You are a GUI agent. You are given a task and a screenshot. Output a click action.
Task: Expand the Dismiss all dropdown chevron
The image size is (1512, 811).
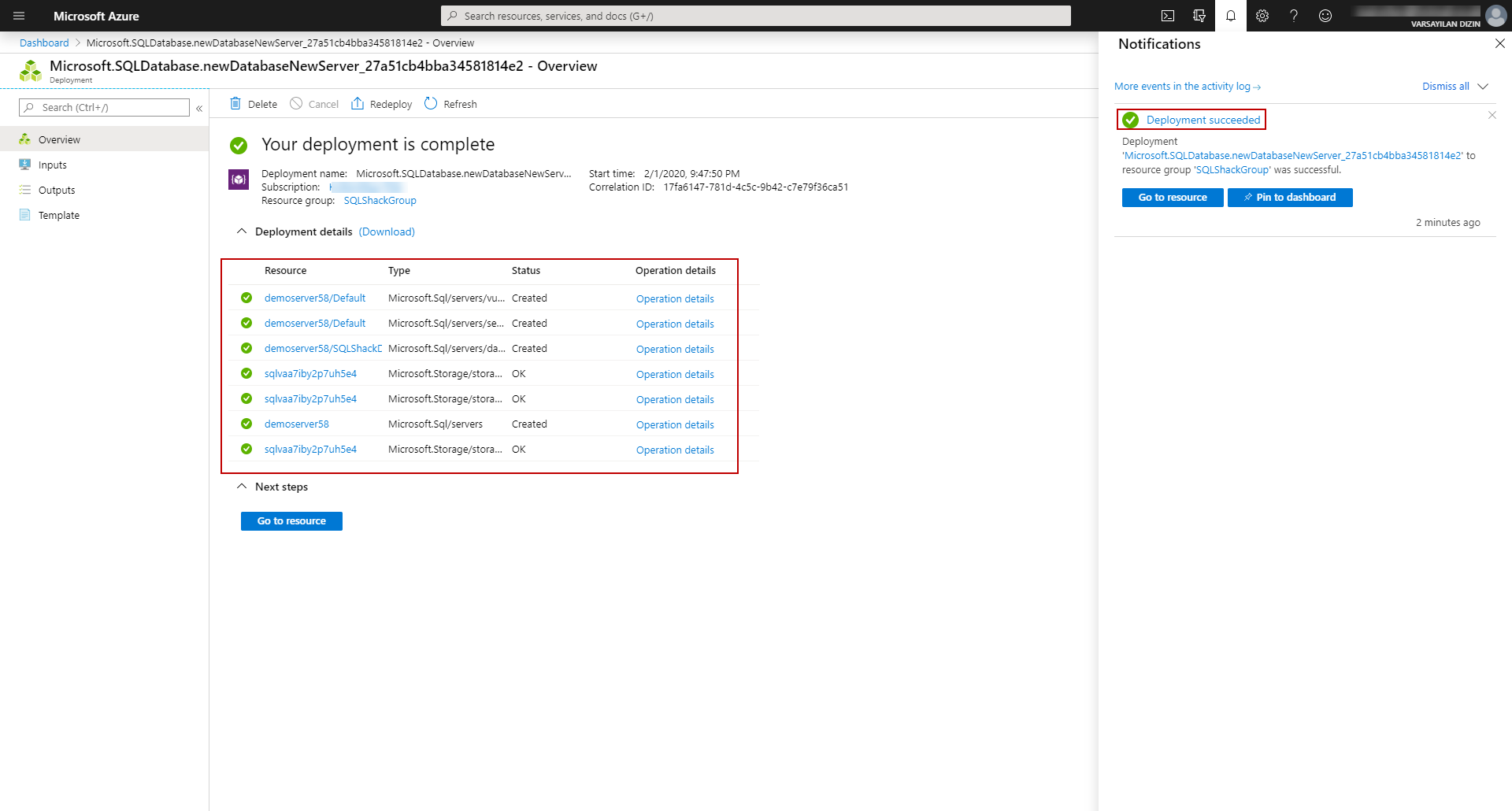pyautogui.click(x=1483, y=87)
